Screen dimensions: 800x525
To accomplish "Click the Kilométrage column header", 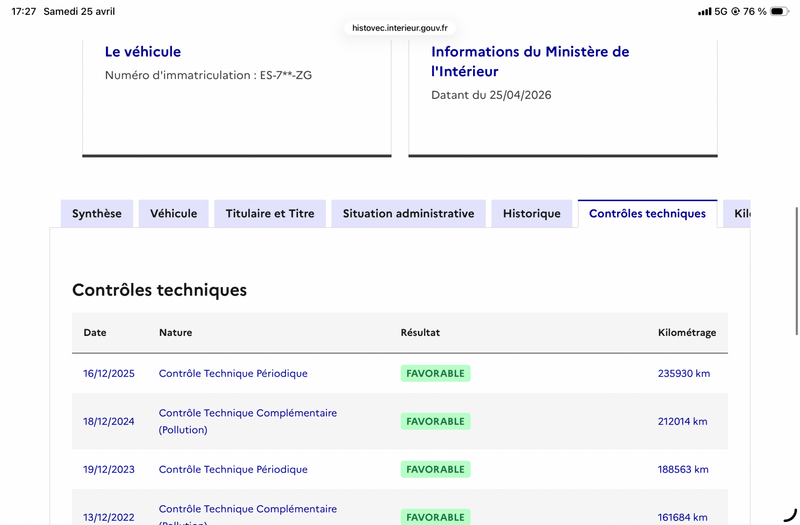I will [686, 333].
